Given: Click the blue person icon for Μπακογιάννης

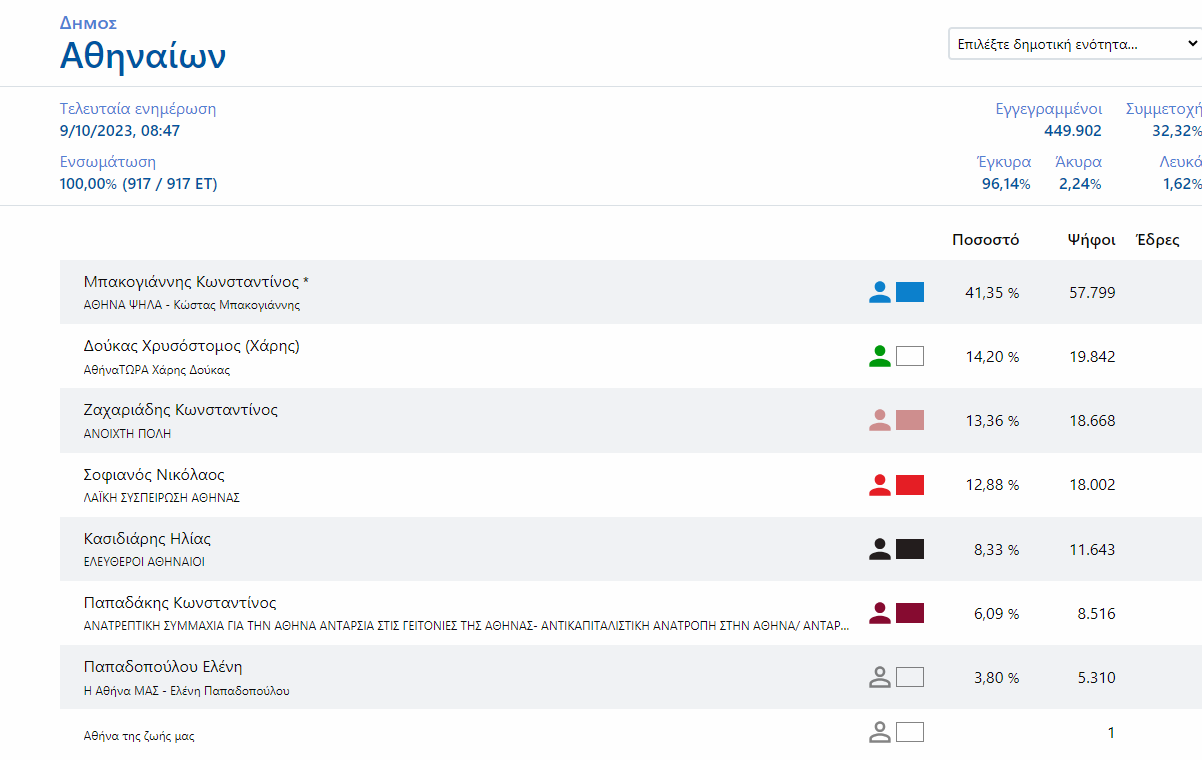Looking at the screenshot, I should [879, 292].
